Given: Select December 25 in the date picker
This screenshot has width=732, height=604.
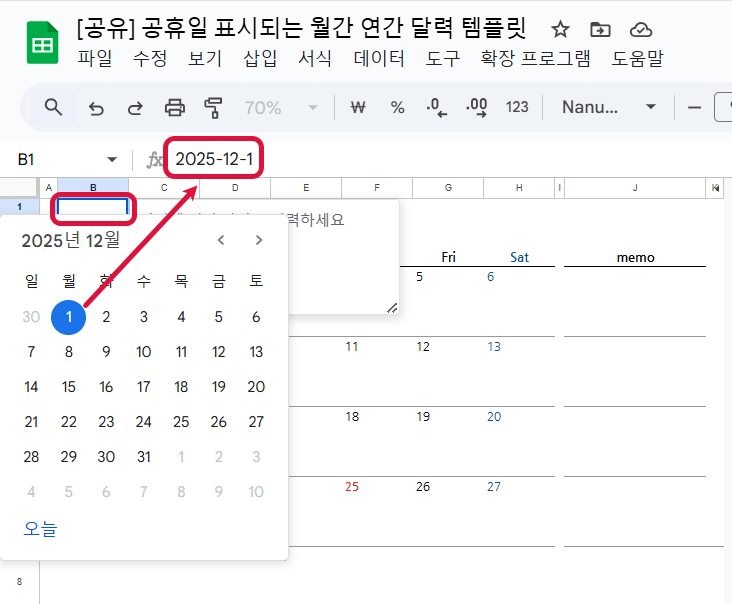Looking at the screenshot, I should tap(181, 422).
